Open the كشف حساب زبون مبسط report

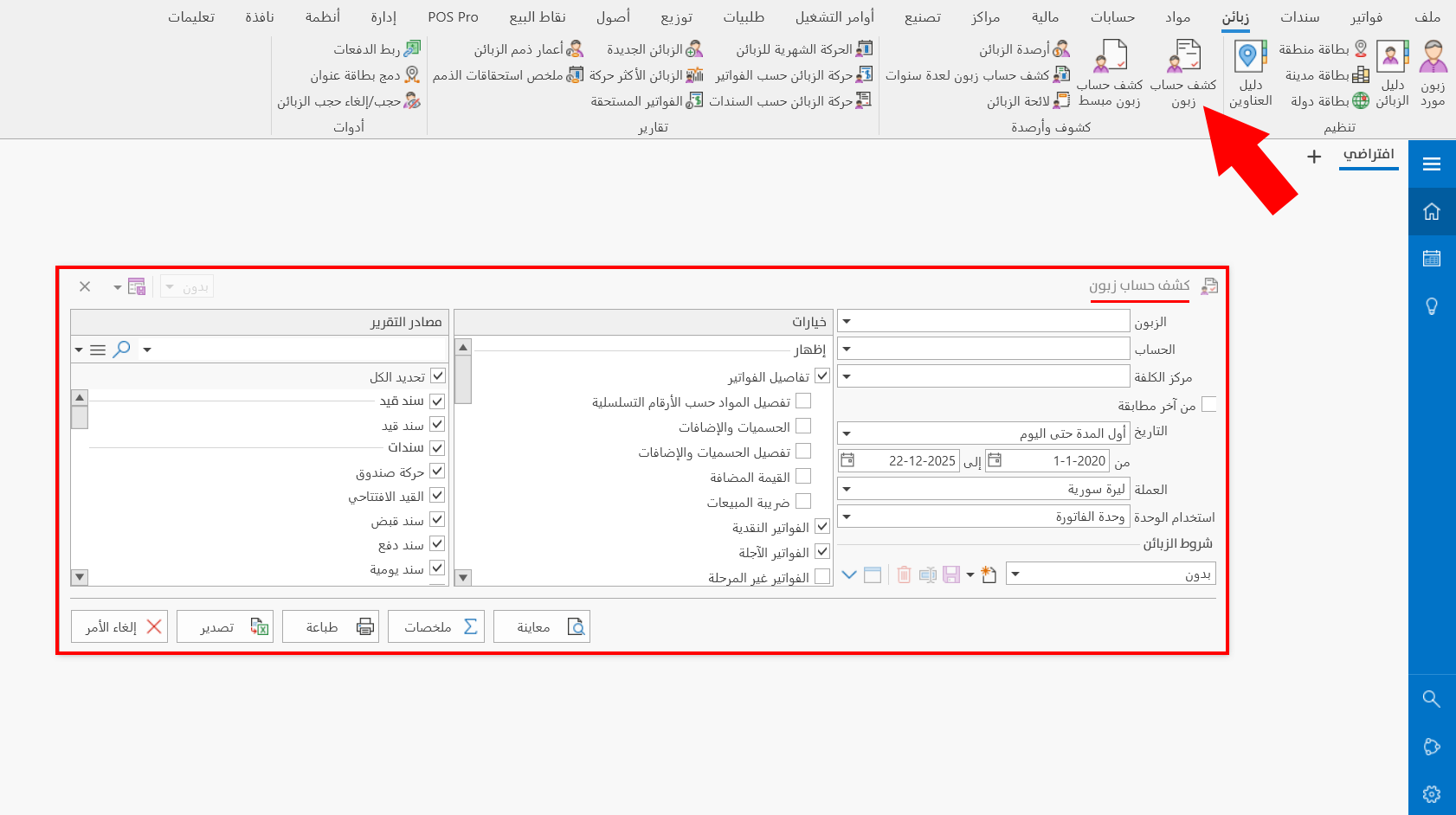pos(1109,74)
